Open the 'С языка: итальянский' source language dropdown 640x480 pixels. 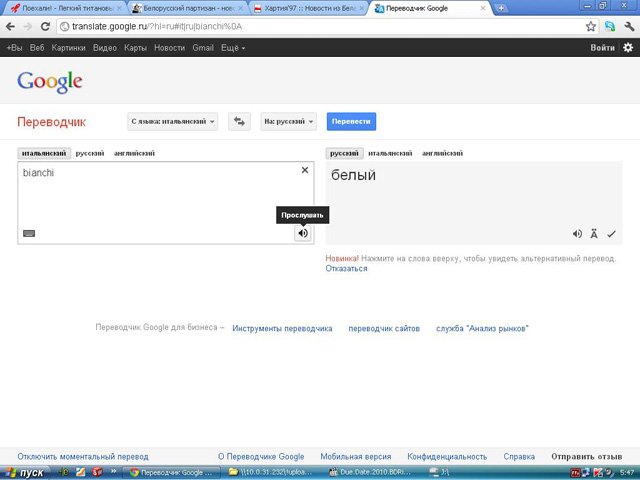coord(173,122)
